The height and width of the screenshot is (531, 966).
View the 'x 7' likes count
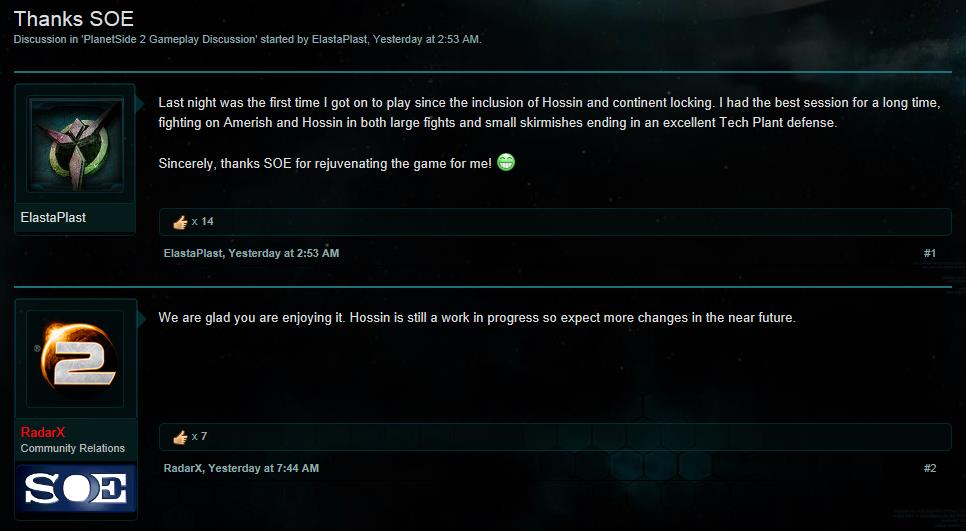[199, 437]
